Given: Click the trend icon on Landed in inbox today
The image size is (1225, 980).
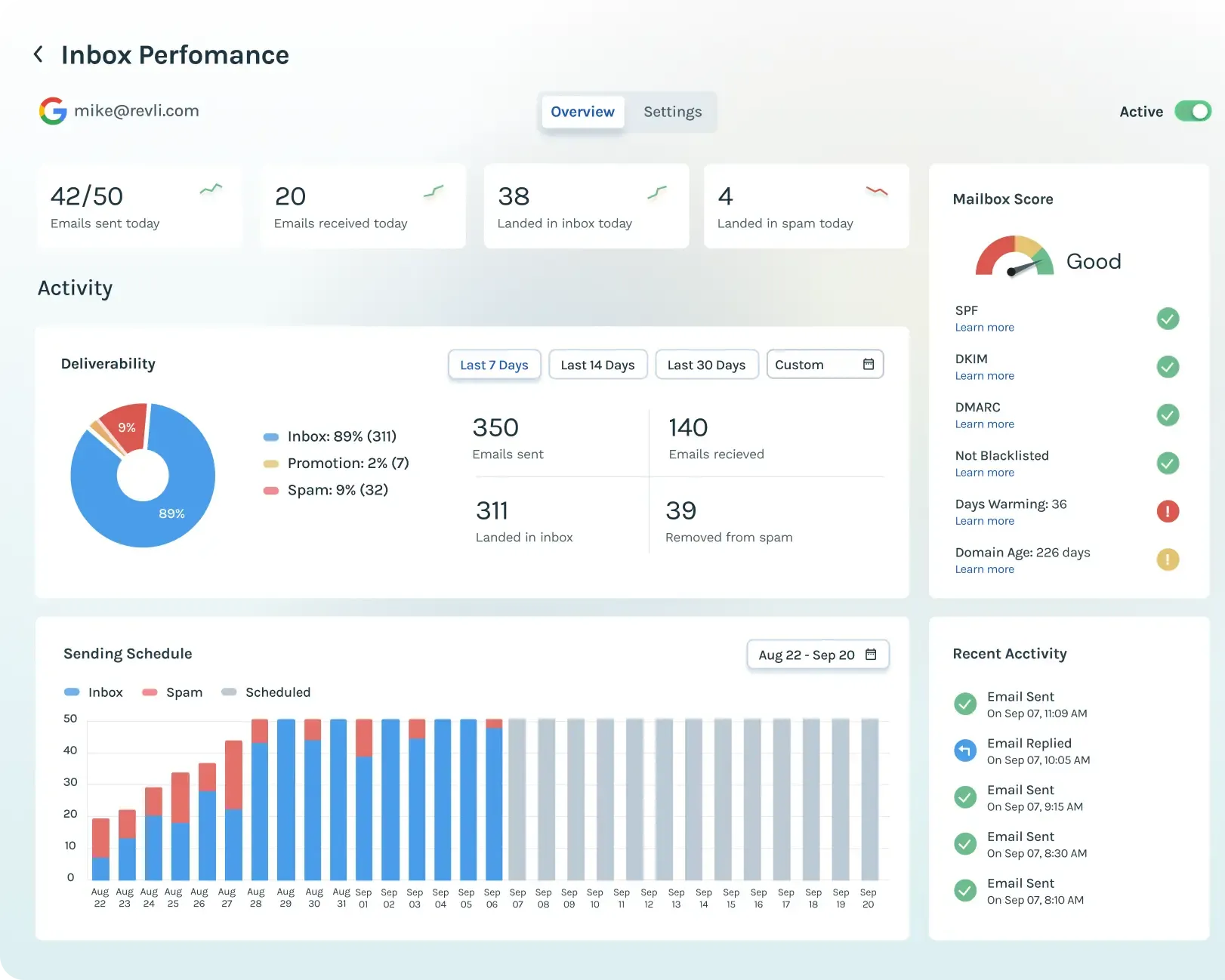Looking at the screenshot, I should pos(657,192).
